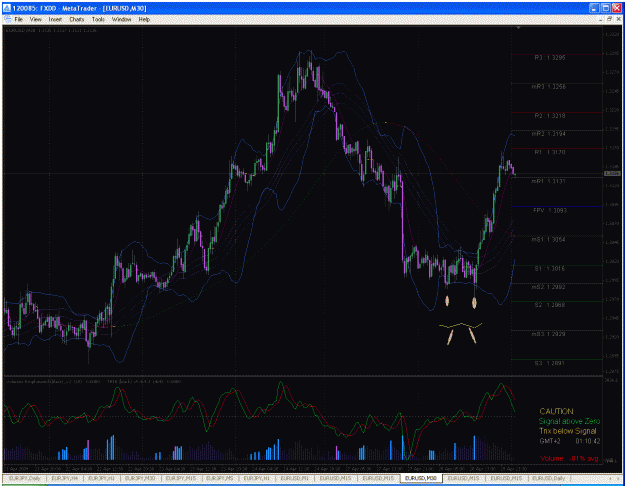Click the CAUTION indicator text
This screenshot has height=486, width=625.
pos(556,411)
